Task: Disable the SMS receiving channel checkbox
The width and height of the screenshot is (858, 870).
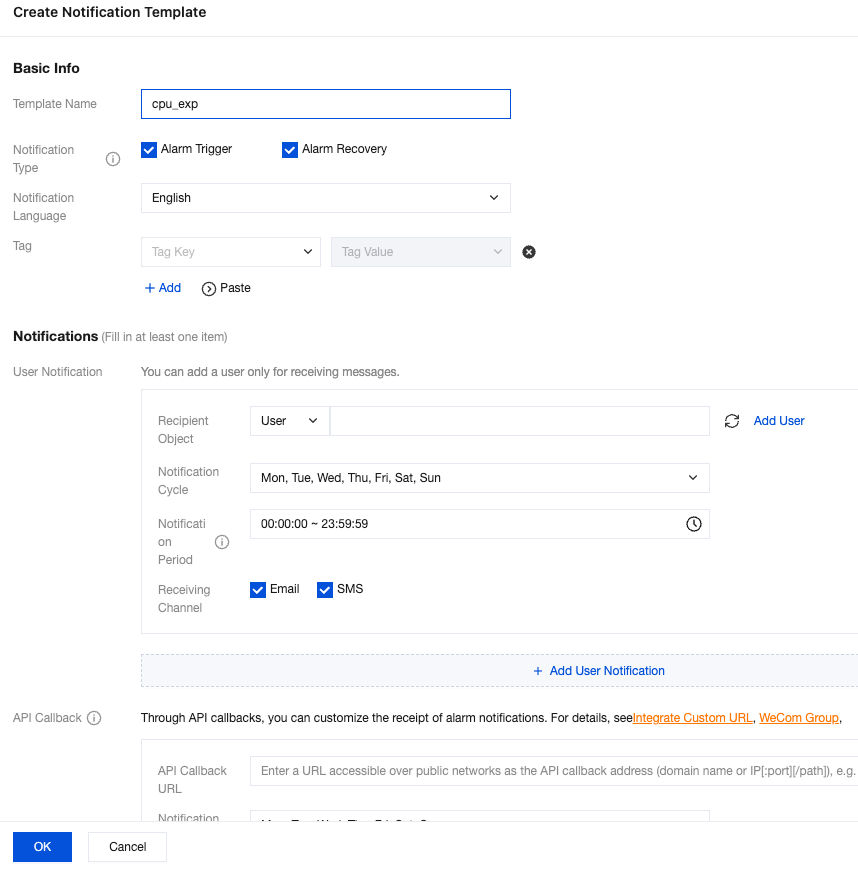Action: [325, 590]
